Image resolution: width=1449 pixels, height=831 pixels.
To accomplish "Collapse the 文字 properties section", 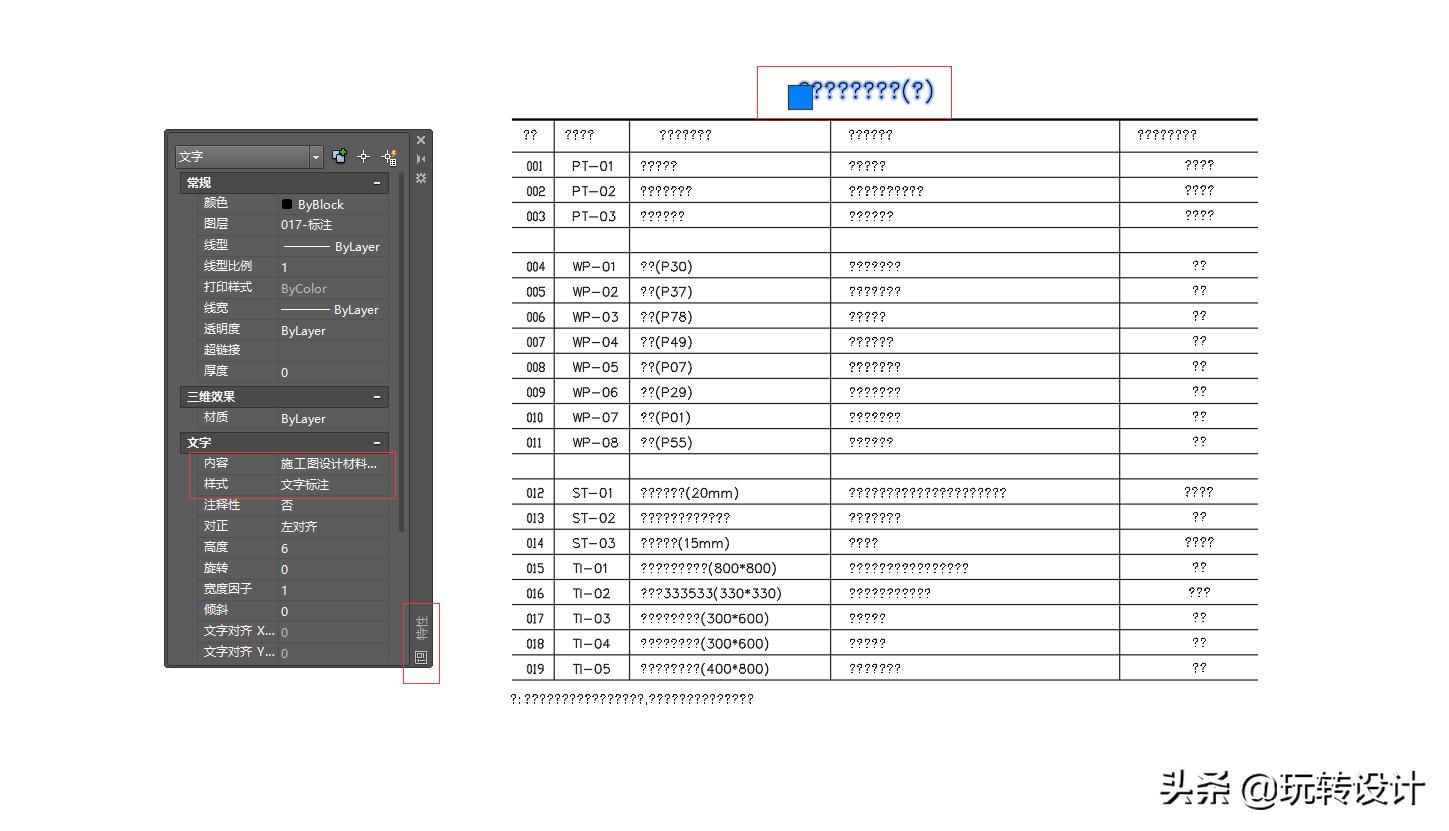I will (x=378, y=442).
